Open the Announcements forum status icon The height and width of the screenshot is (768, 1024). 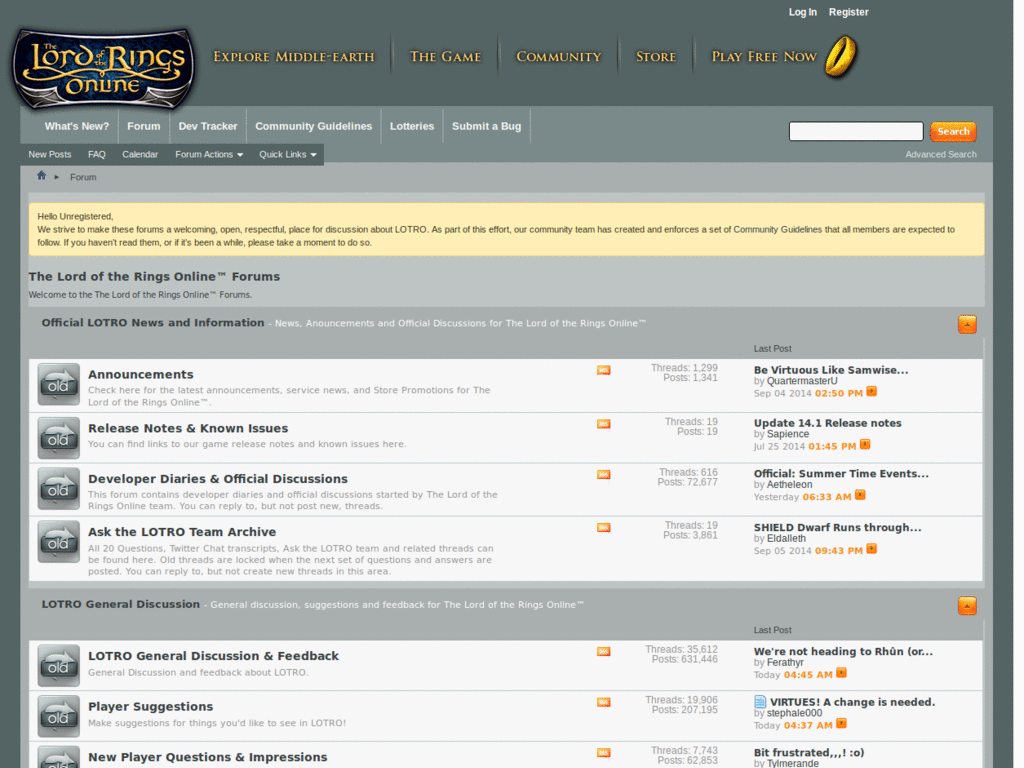(x=58, y=385)
